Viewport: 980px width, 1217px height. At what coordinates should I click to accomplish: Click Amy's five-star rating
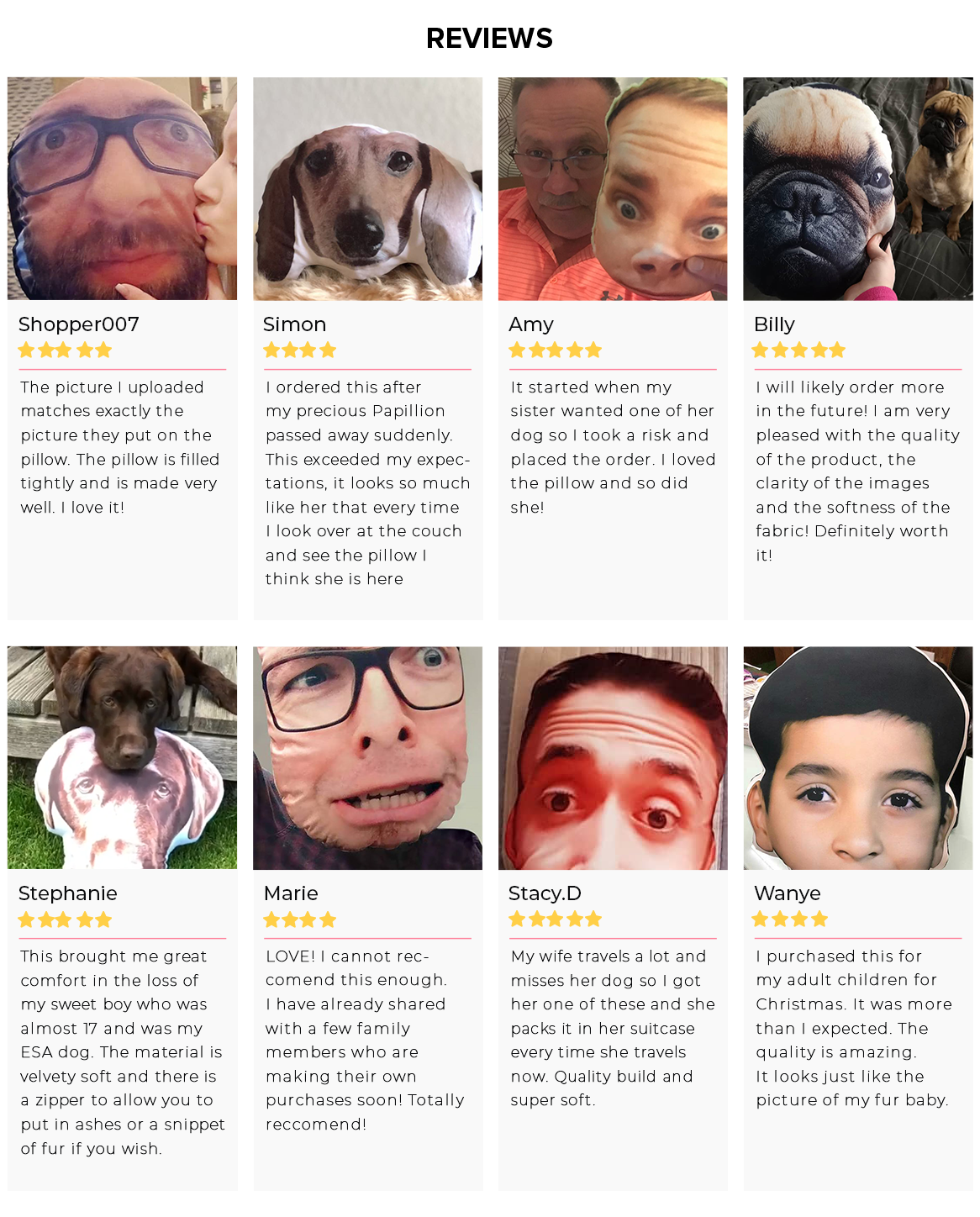point(556,350)
